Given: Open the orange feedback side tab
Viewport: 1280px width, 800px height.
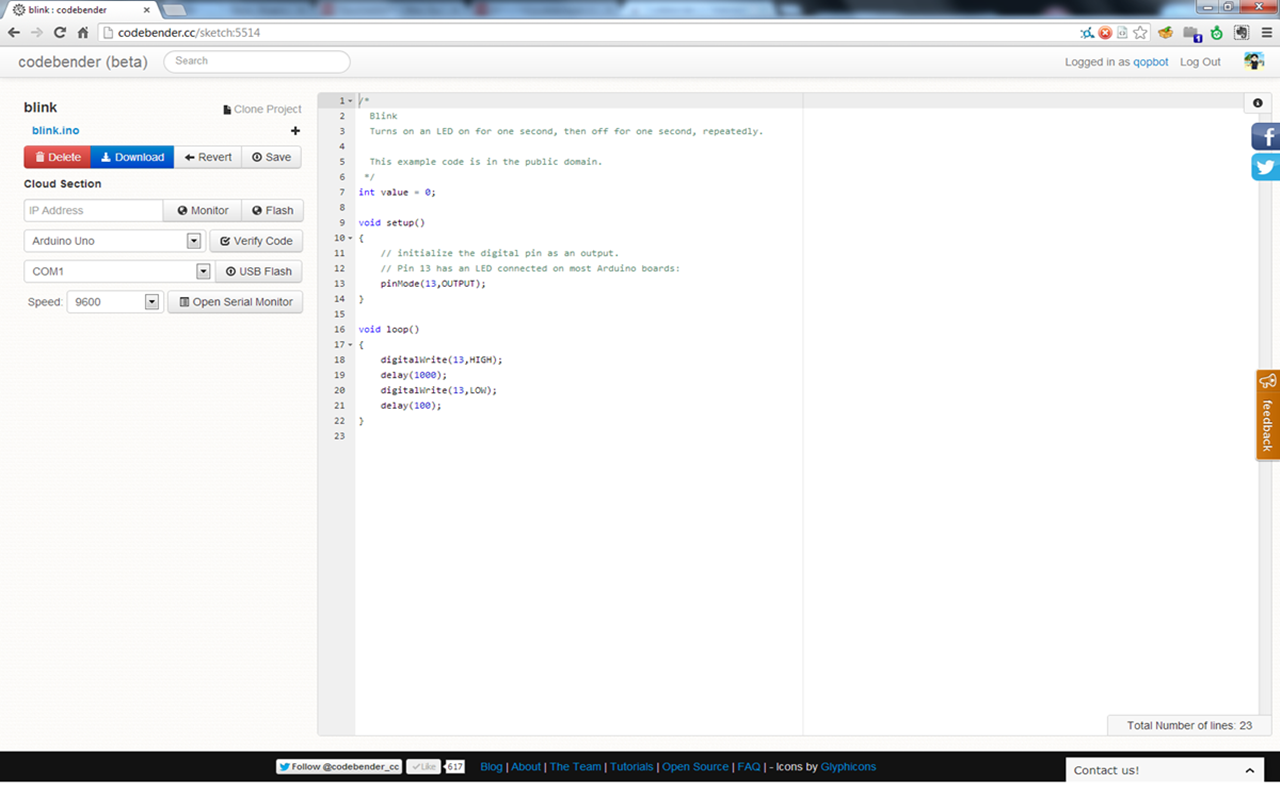Looking at the screenshot, I should click(1268, 415).
